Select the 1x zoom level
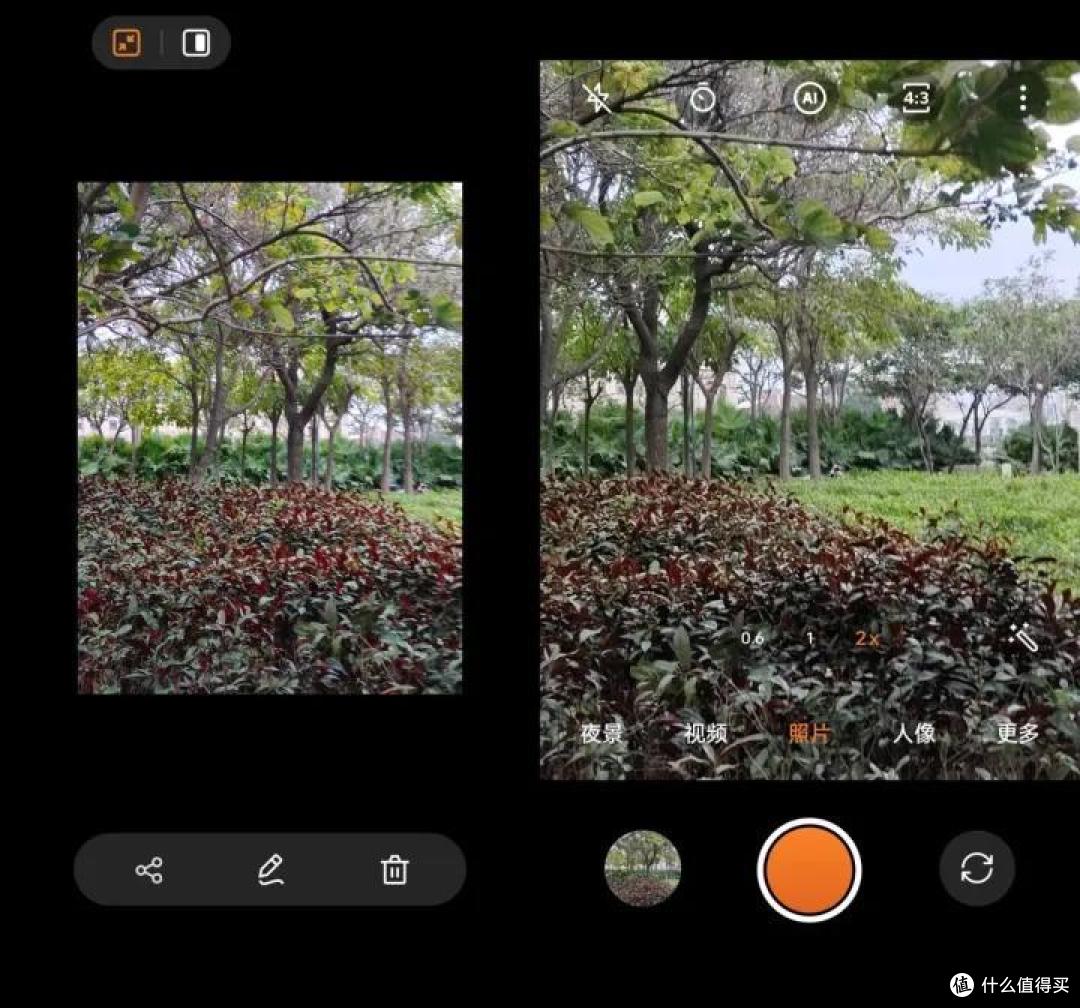1080x1008 pixels. point(810,639)
